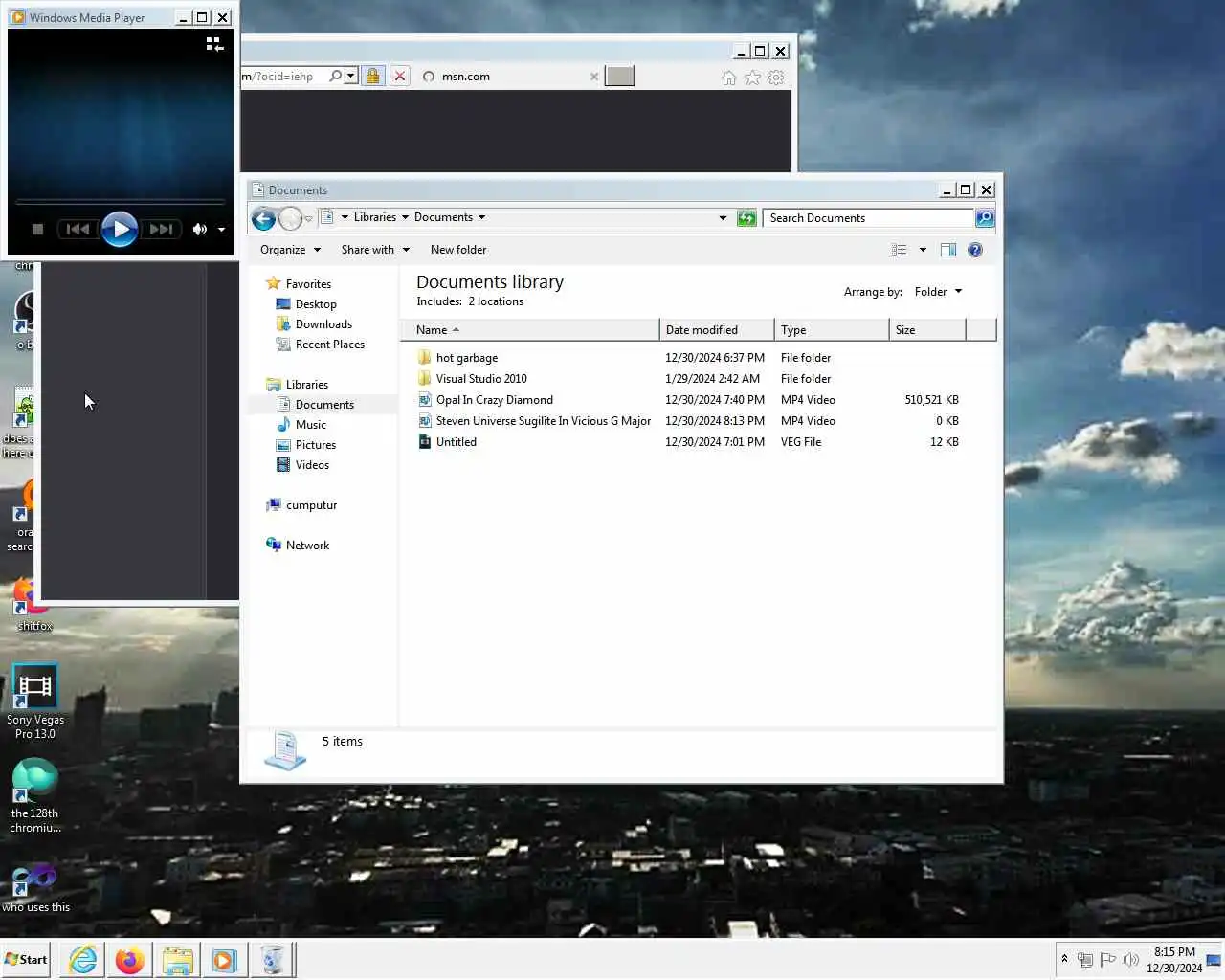Sort files by Date modified column

tap(717, 330)
